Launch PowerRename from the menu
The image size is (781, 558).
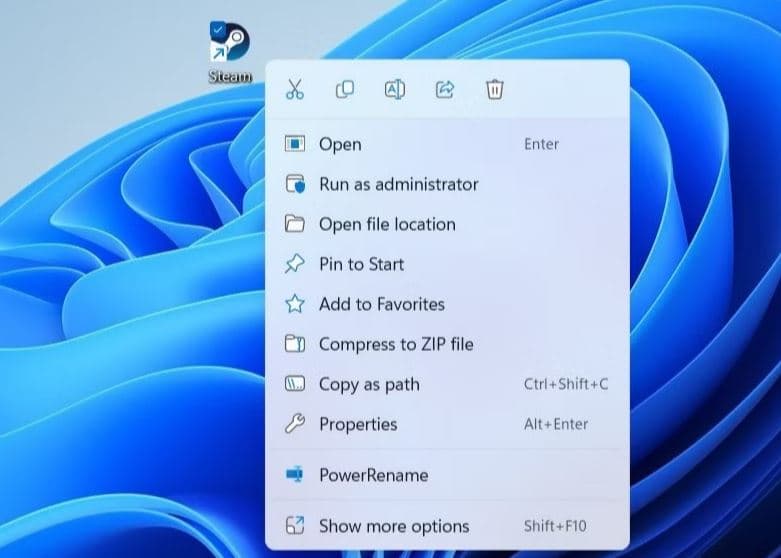447,475
